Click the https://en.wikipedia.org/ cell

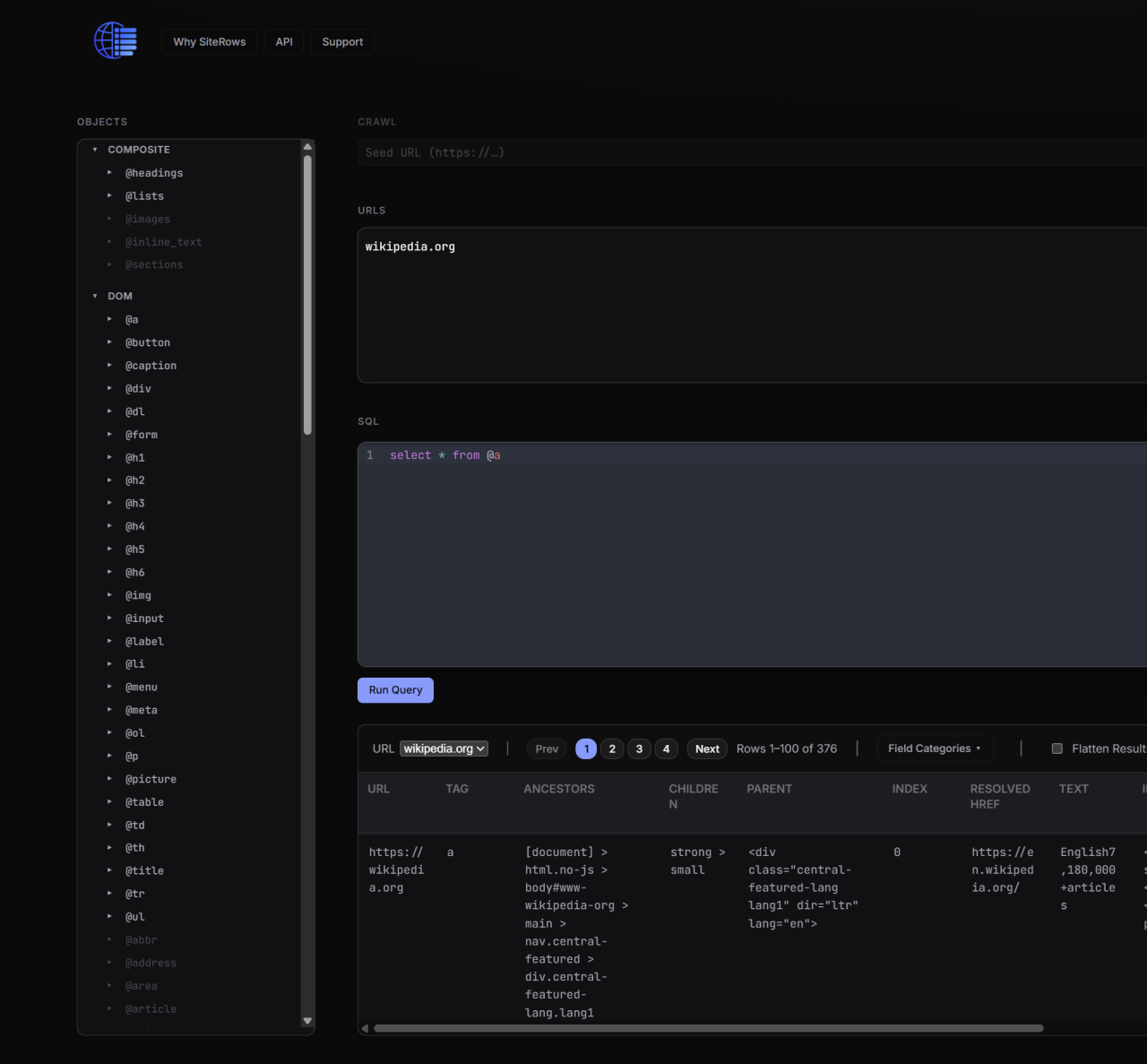pos(1003,869)
